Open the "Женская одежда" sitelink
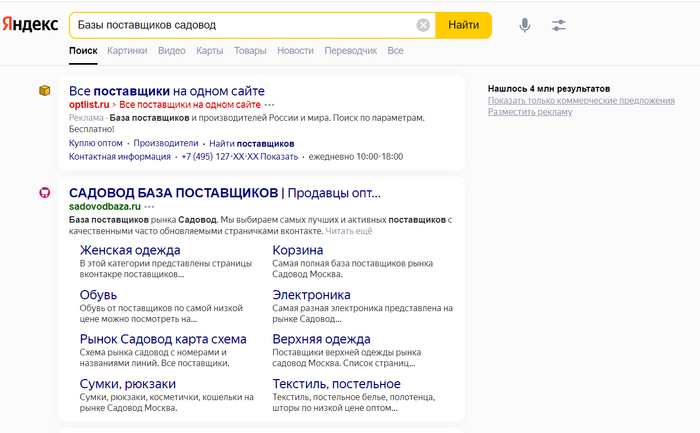This screenshot has height=433, width=700. click(x=130, y=250)
